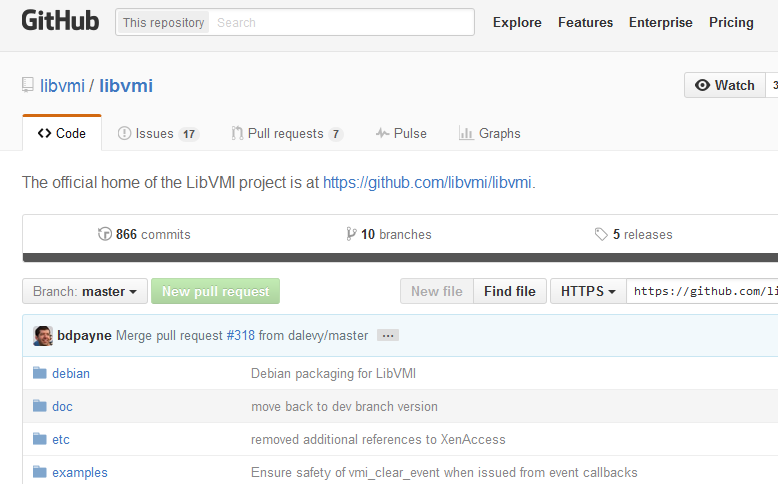View the 10 branches
Viewport: 778px width, 484px height.
pos(389,234)
